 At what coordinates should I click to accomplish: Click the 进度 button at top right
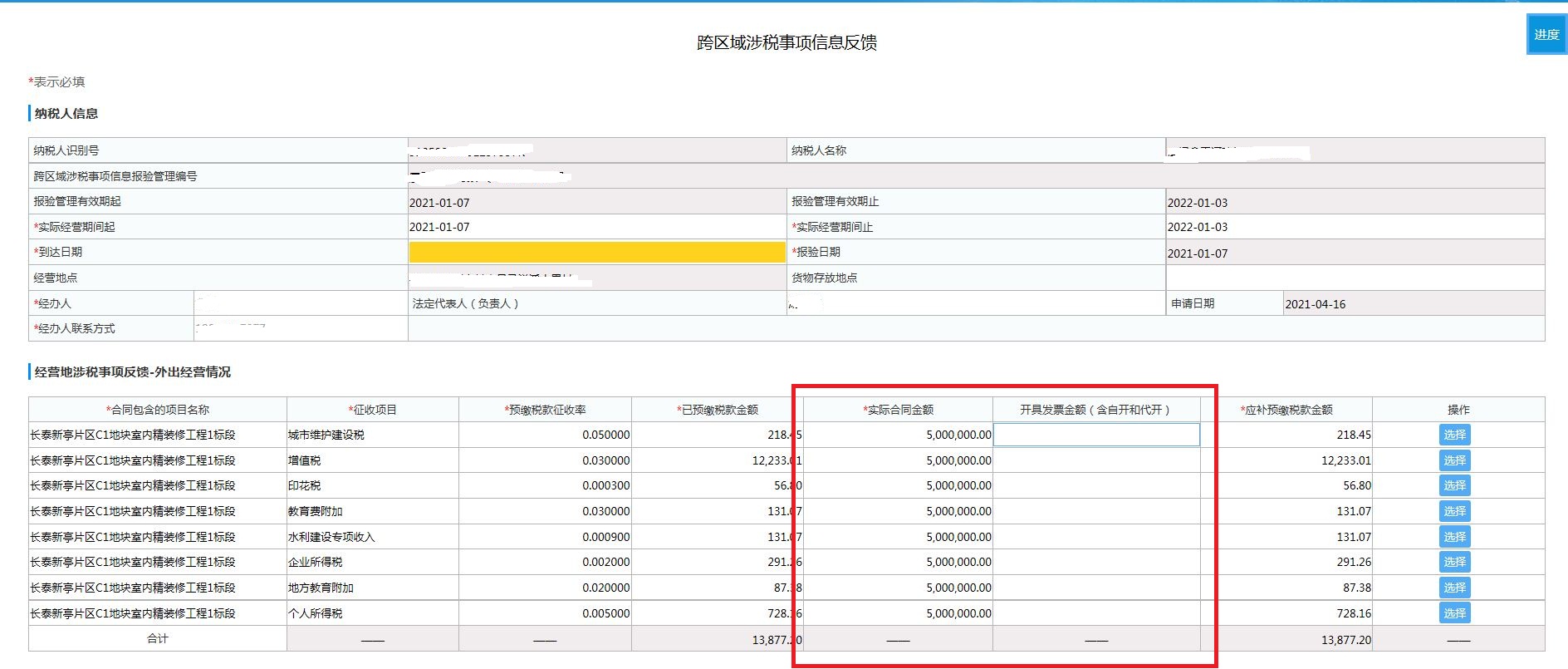pyautogui.click(x=1546, y=35)
